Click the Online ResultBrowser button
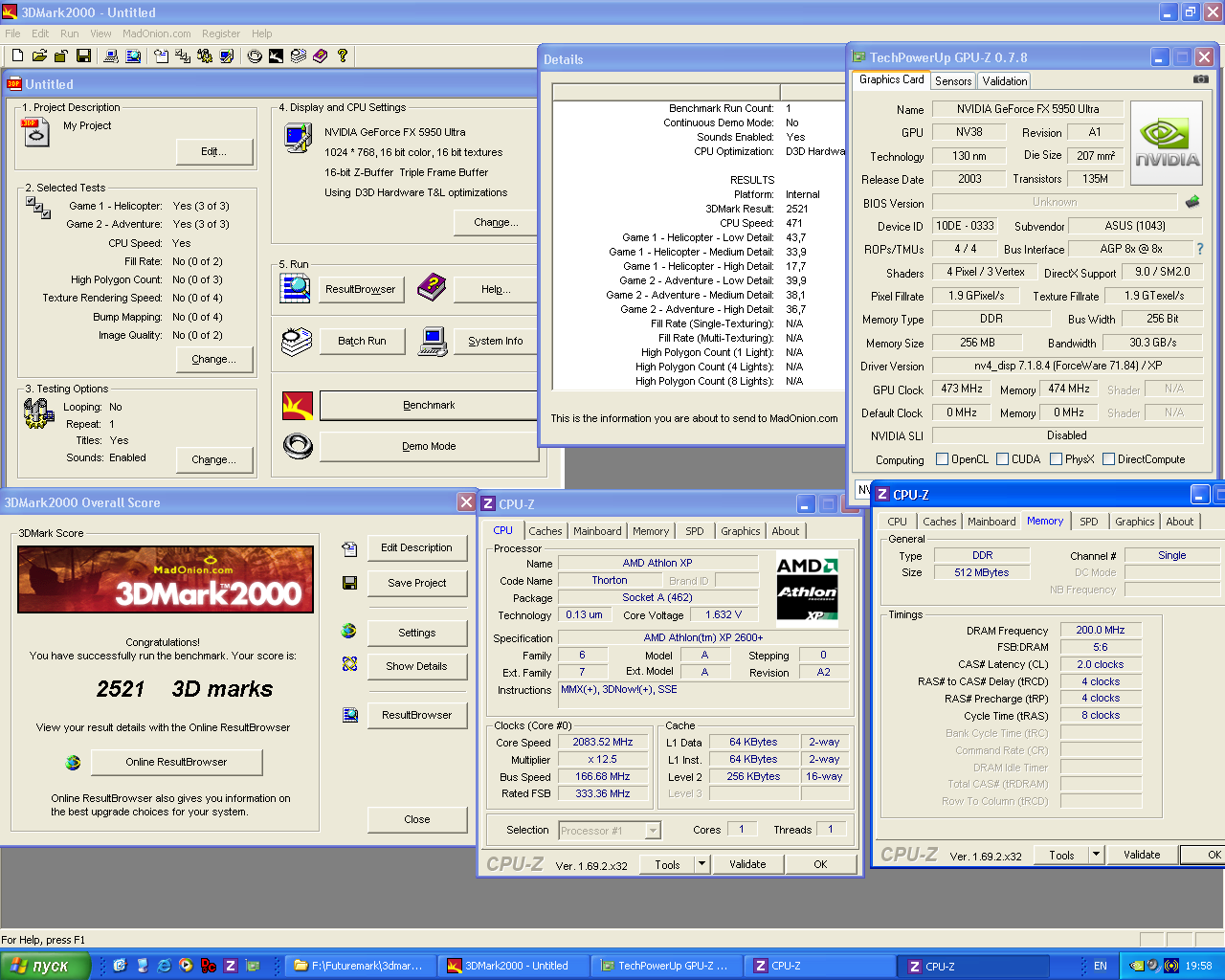Viewport: 1225px width, 980px height. tap(176, 763)
